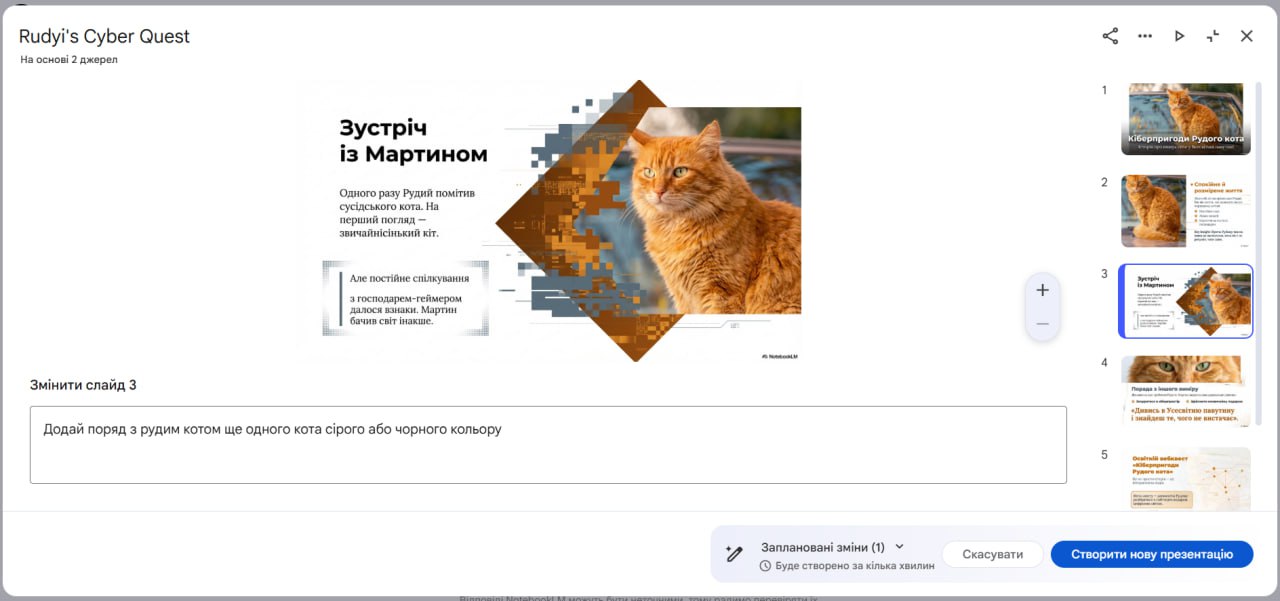Click the main slide preview image

click(548, 221)
